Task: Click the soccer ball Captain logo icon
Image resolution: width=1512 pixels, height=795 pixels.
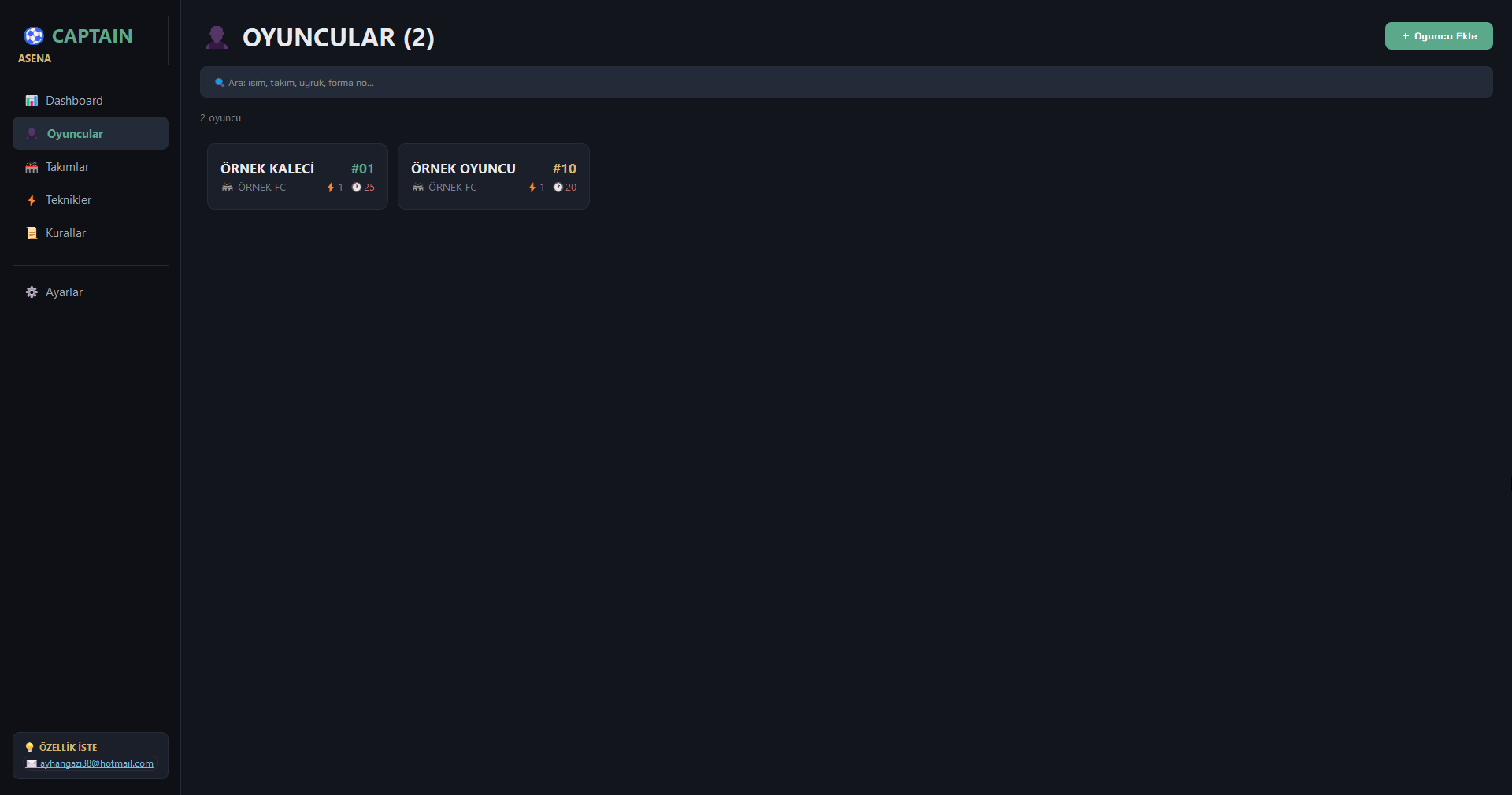Action: click(33, 35)
